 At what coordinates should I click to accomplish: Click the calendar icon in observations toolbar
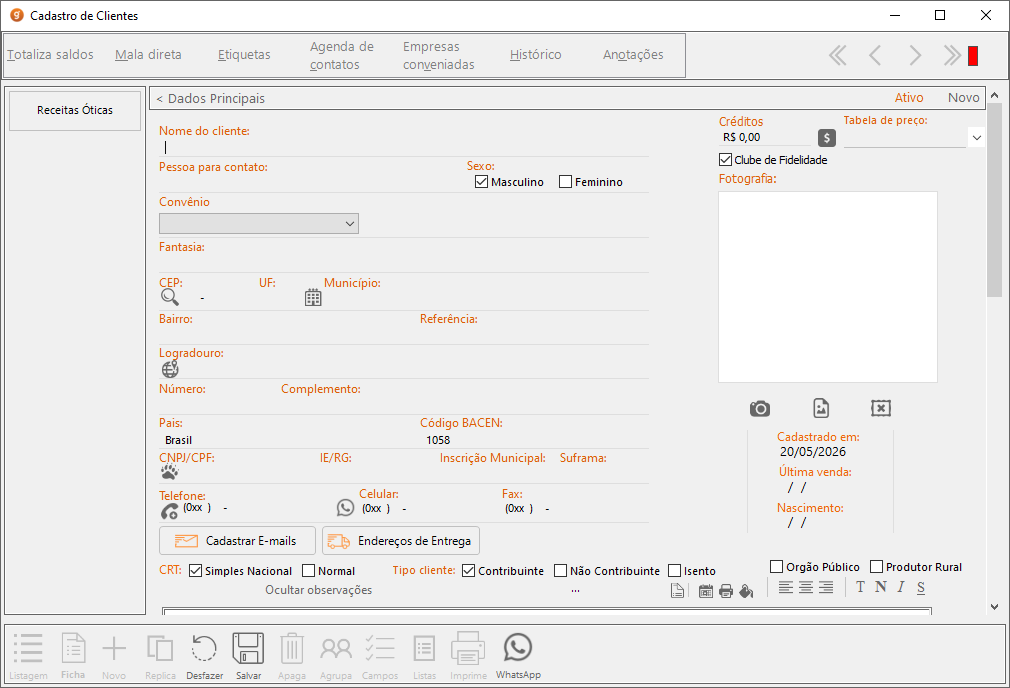tap(706, 591)
